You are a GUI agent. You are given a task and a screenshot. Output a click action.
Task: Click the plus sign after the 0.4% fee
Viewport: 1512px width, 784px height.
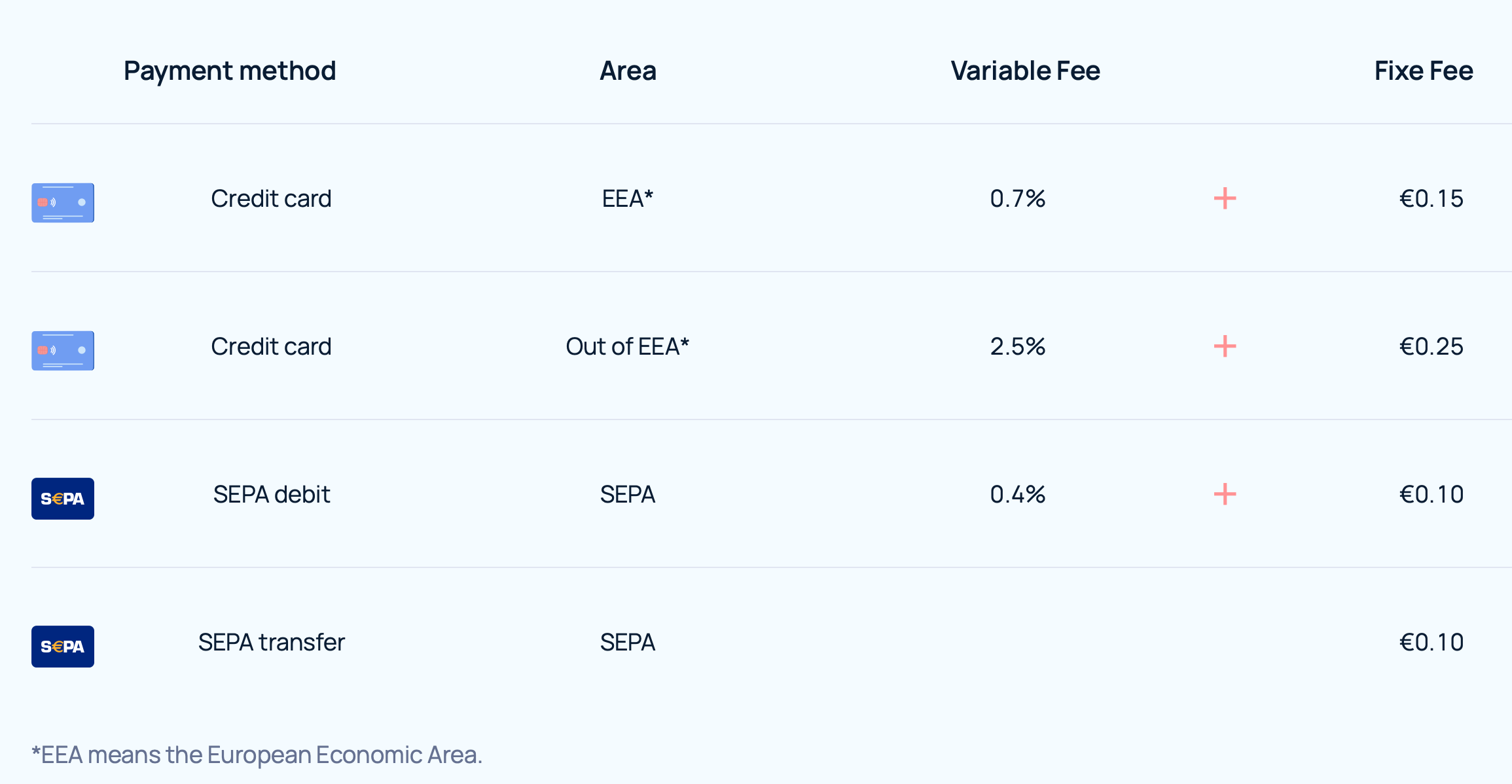[1225, 494]
